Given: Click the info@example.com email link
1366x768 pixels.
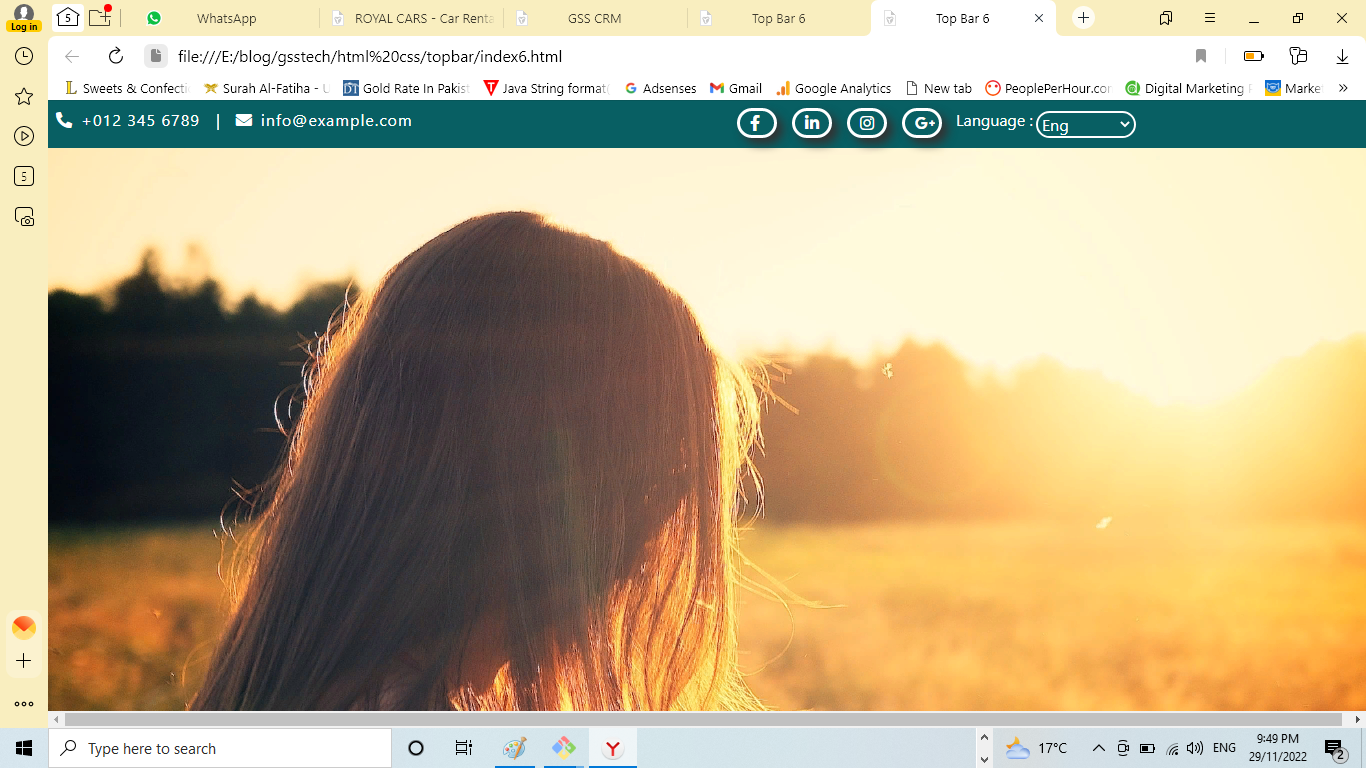Looking at the screenshot, I should tap(336, 121).
